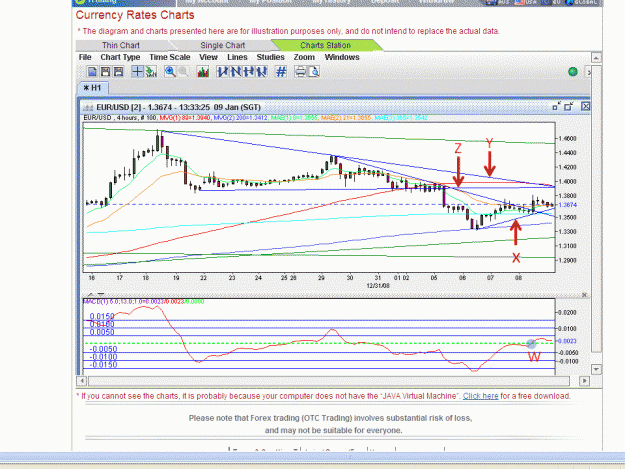The height and width of the screenshot is (469, 625).
Task: Toggle the crosshair cursor tool
Action: [x=137, y=72]
